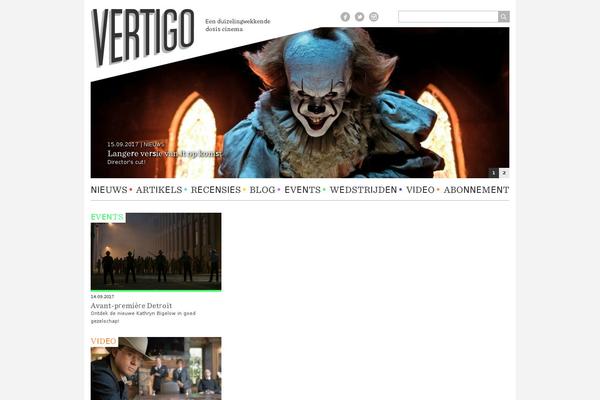
Task: Click the NIEUWS tag in the banner
Action: [x=154, y=144]
